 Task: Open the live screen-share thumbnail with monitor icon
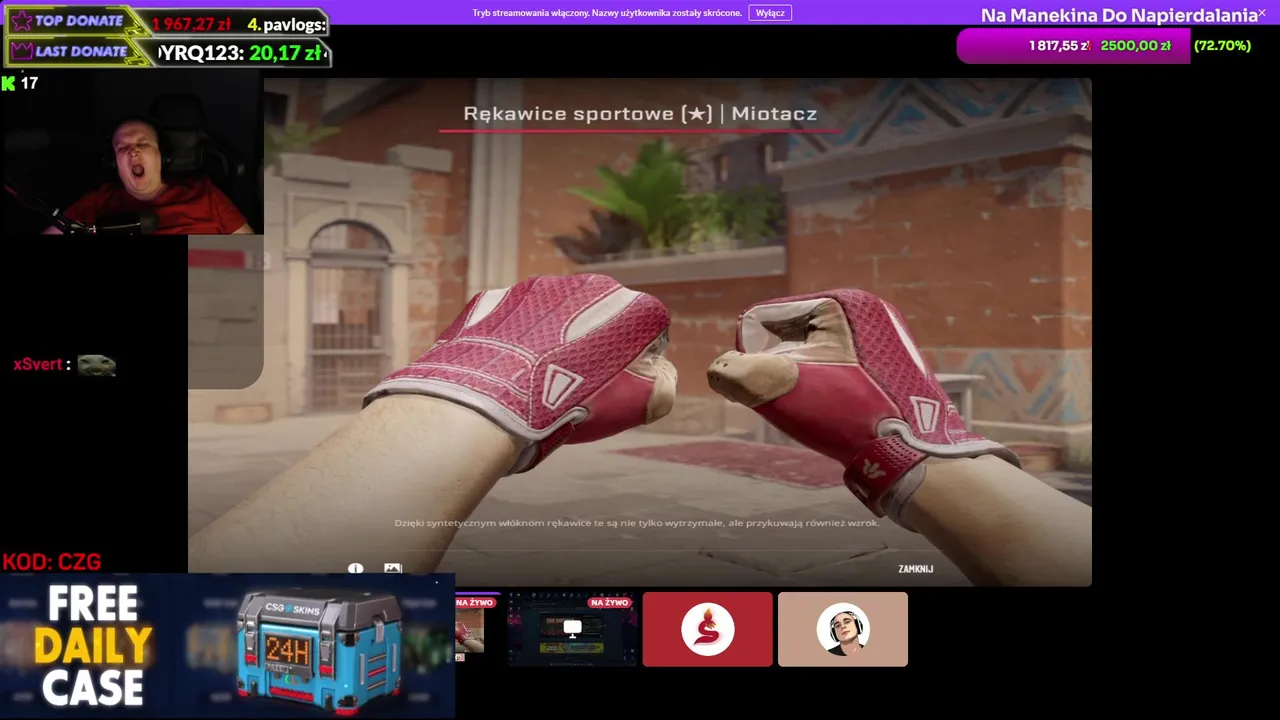[x=572, y=629]
